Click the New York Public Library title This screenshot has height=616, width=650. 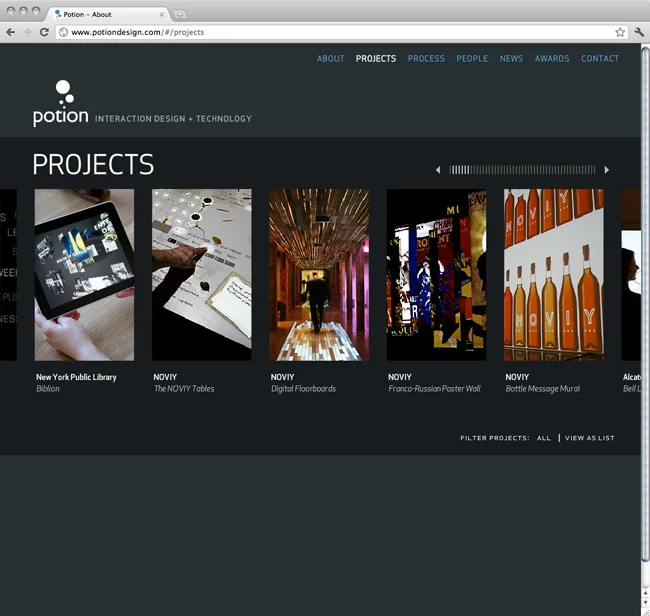76,377
